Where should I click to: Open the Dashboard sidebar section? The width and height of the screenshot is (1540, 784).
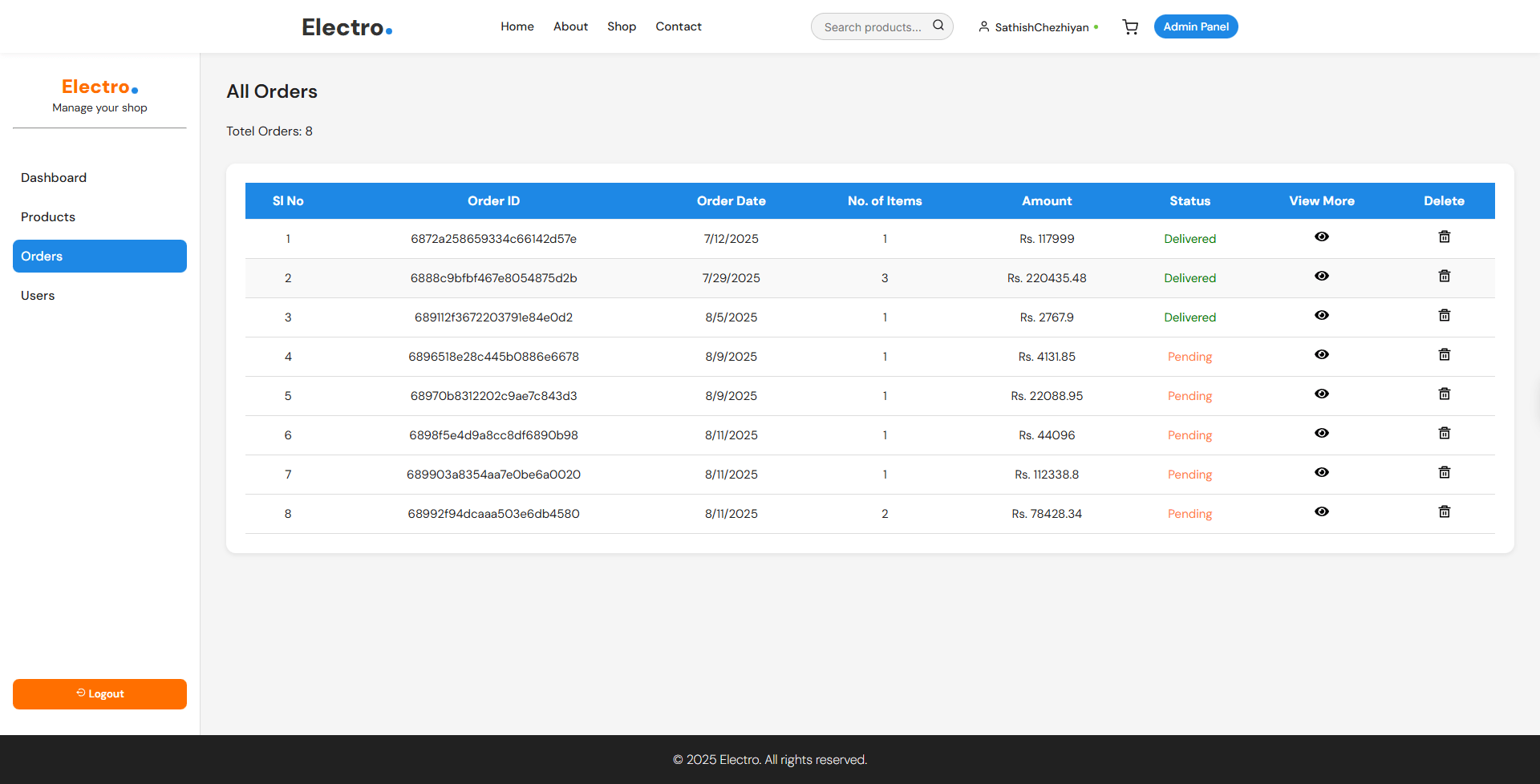point(54,178)
